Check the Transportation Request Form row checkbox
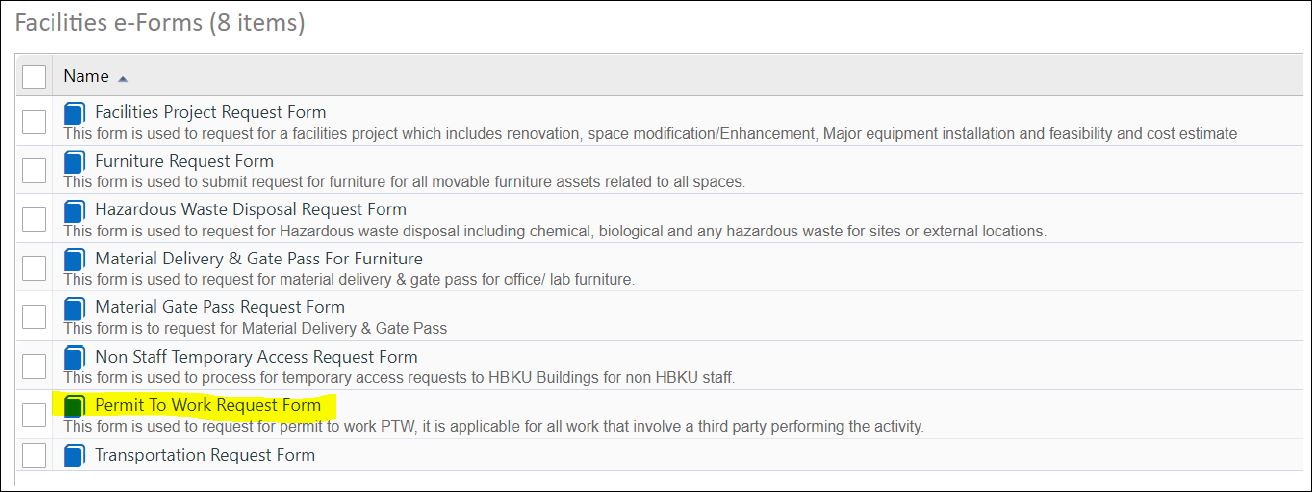This screenshot has width=1312, height=492. (34, 455)
